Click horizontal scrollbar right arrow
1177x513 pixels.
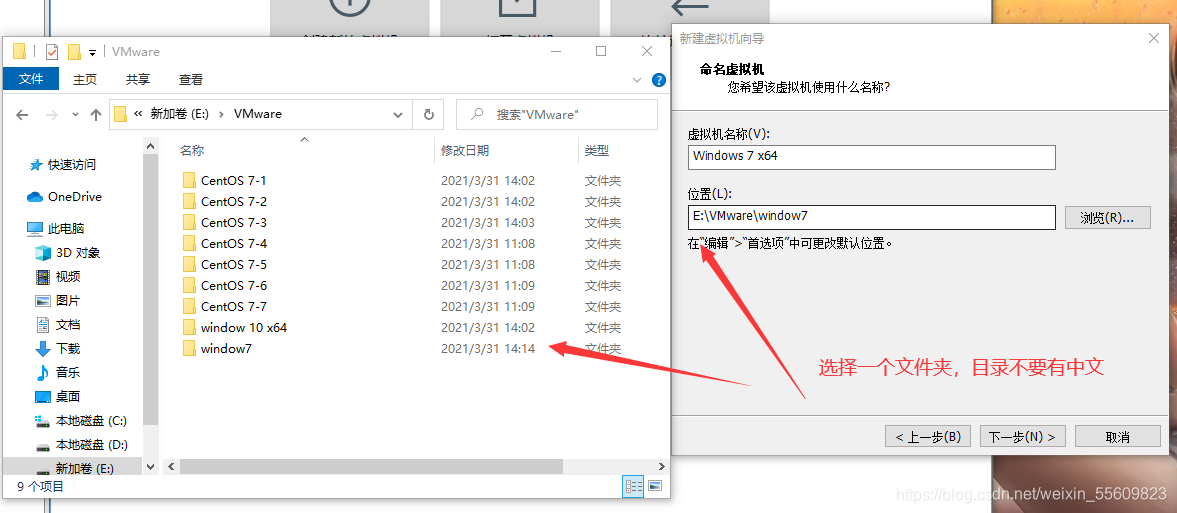click(661, 466)
